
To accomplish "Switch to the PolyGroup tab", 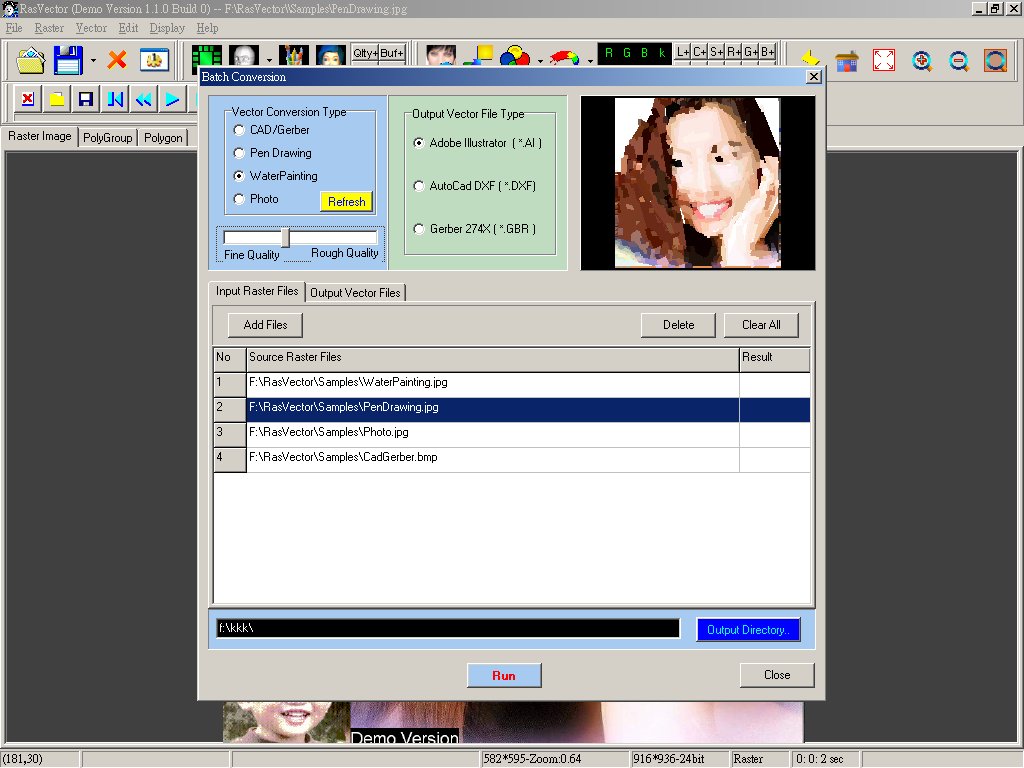I will pos(108,138).
